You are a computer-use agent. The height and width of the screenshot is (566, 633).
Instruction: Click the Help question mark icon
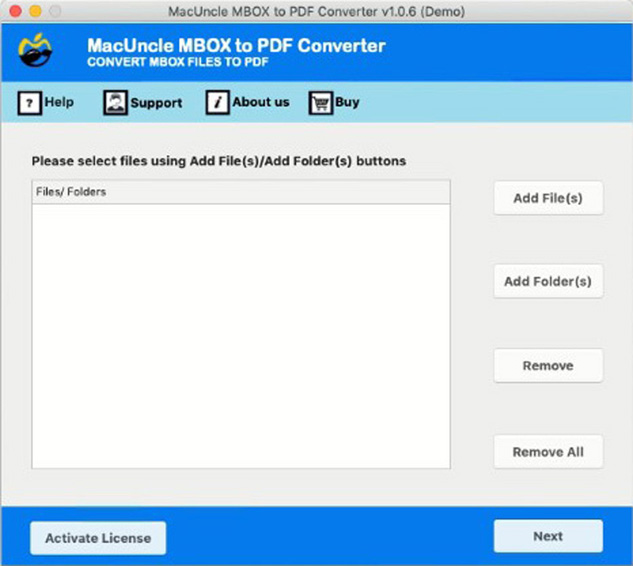[29, 103]
